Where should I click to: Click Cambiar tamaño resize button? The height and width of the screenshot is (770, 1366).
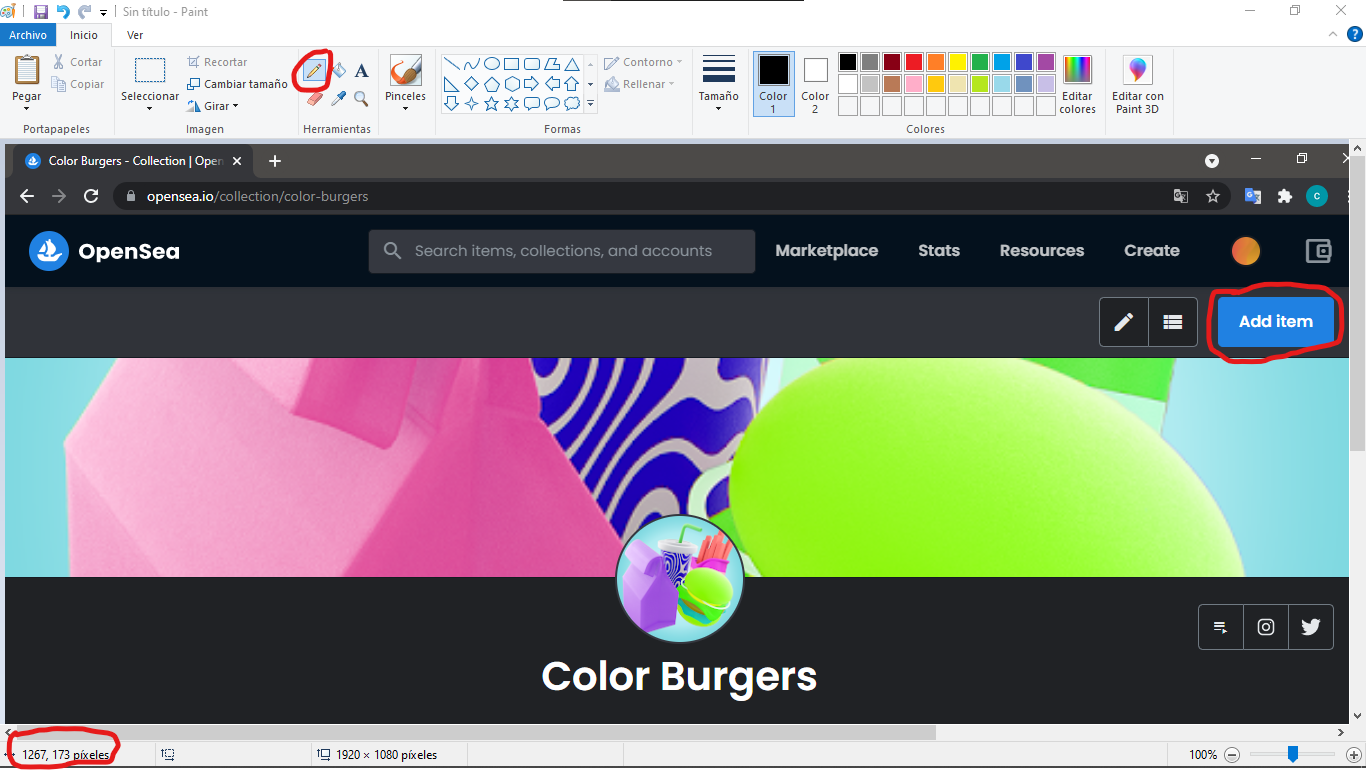[237, 84]
